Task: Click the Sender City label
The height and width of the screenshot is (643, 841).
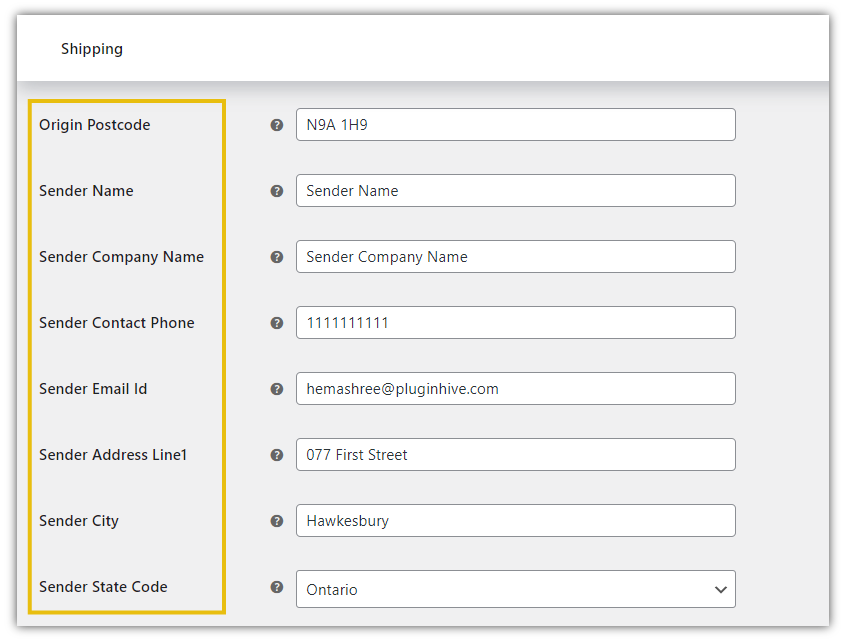Action: (x=79, y=521)
